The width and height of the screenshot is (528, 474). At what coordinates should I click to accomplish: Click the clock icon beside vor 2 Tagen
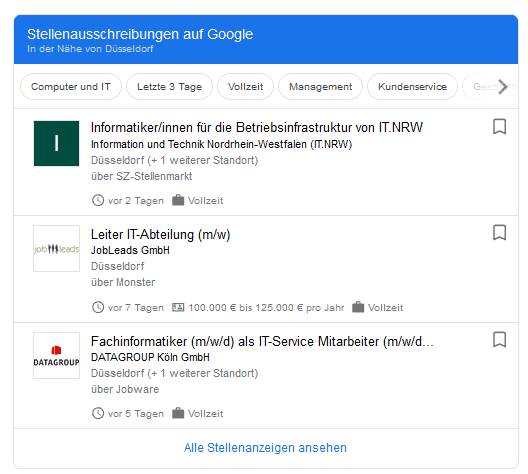tap(98, 200)
